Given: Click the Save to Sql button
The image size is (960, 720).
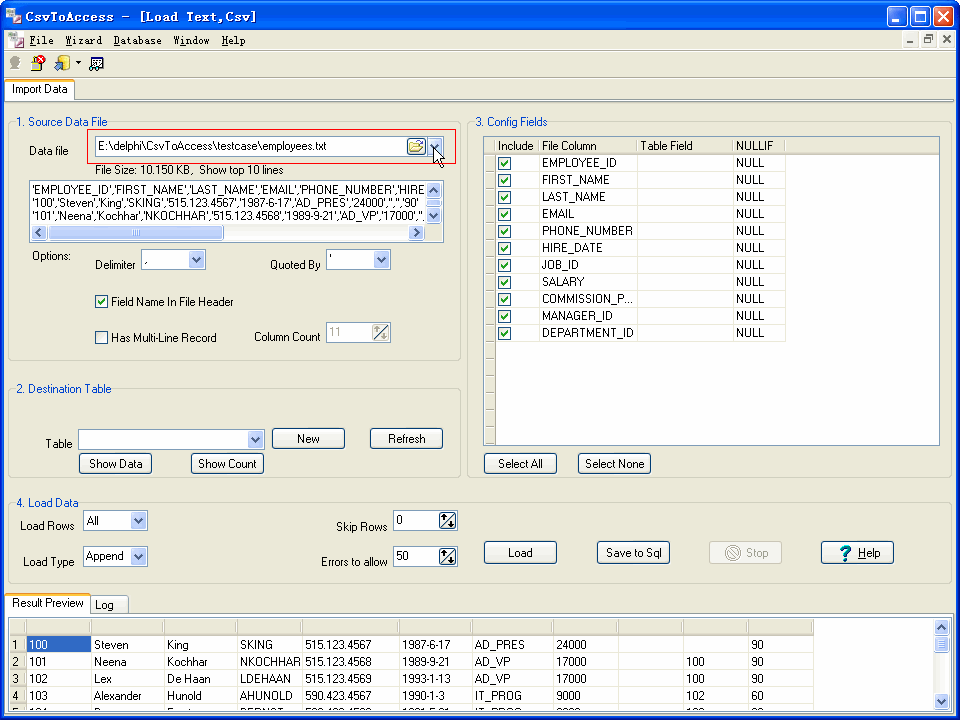Looking at the screenshot, I should pyautogui.click(x=634, y=553).
